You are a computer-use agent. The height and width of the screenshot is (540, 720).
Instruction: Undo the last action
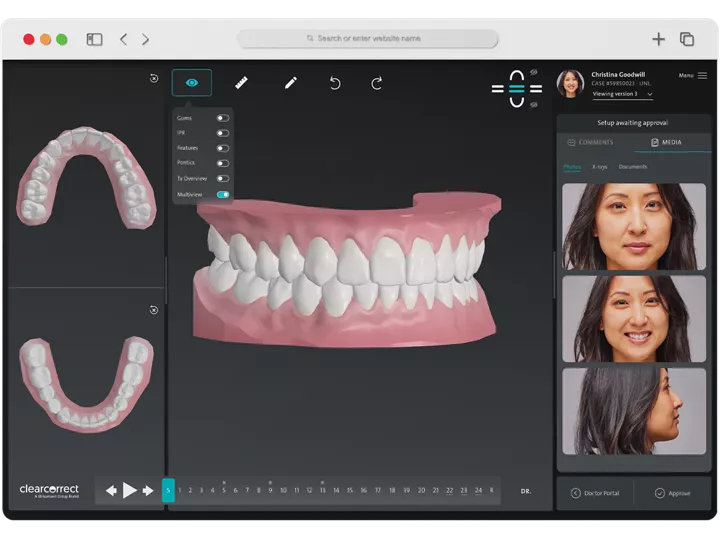tap(335, 83)
